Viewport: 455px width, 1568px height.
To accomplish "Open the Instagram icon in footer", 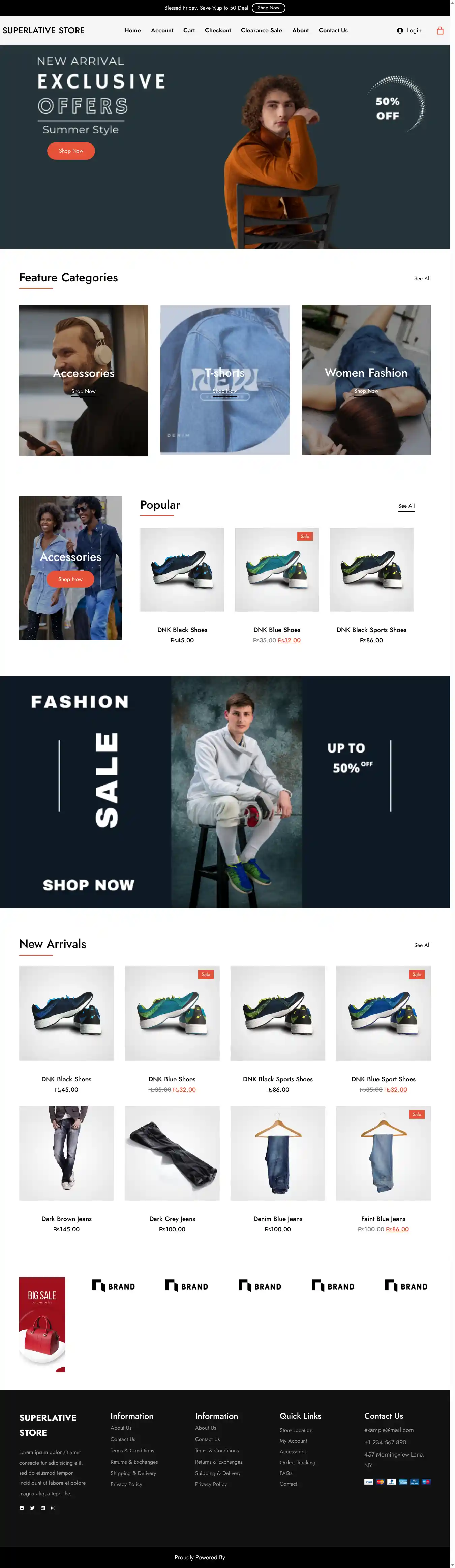I will coord(53,1508).
